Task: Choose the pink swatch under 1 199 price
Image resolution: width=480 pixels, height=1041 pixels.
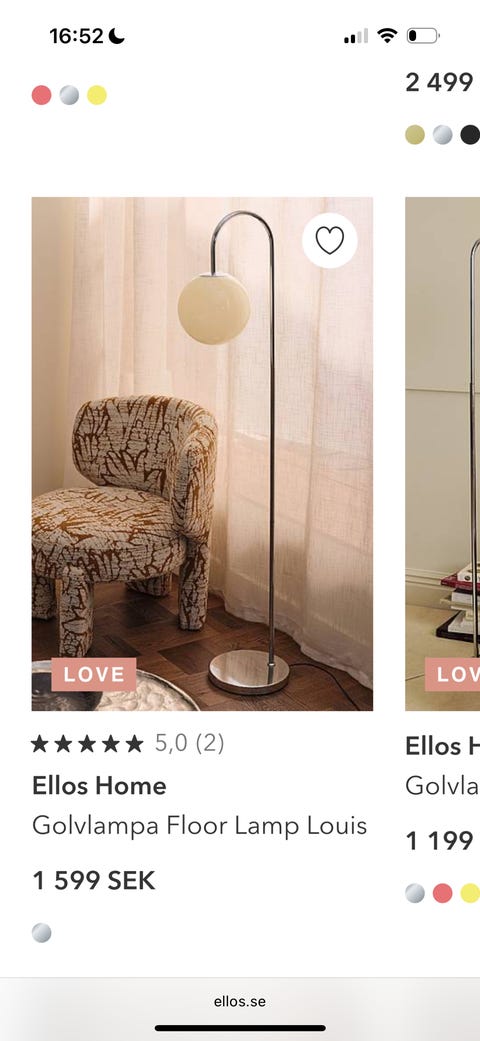Action: pyautogui.click(x=442, y=893)
